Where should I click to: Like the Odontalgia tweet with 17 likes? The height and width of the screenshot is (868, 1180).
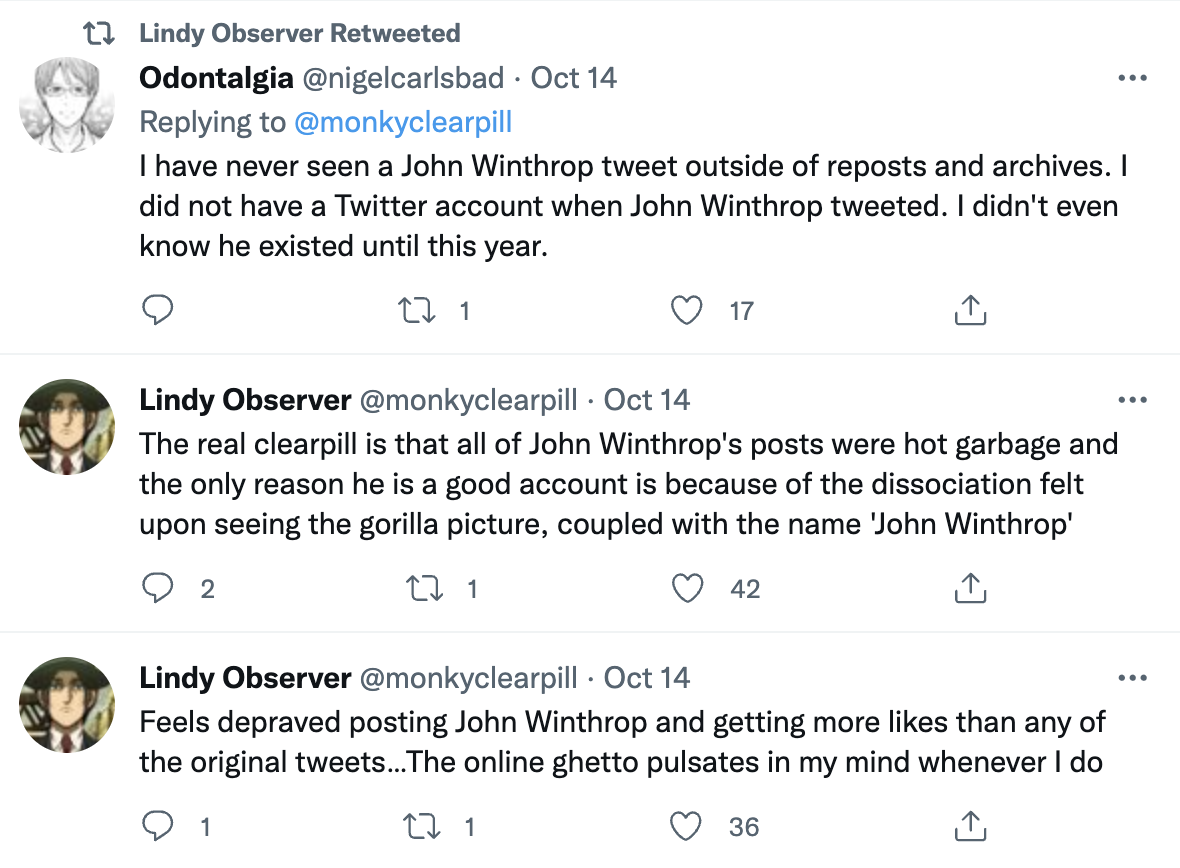coord(686,310)
